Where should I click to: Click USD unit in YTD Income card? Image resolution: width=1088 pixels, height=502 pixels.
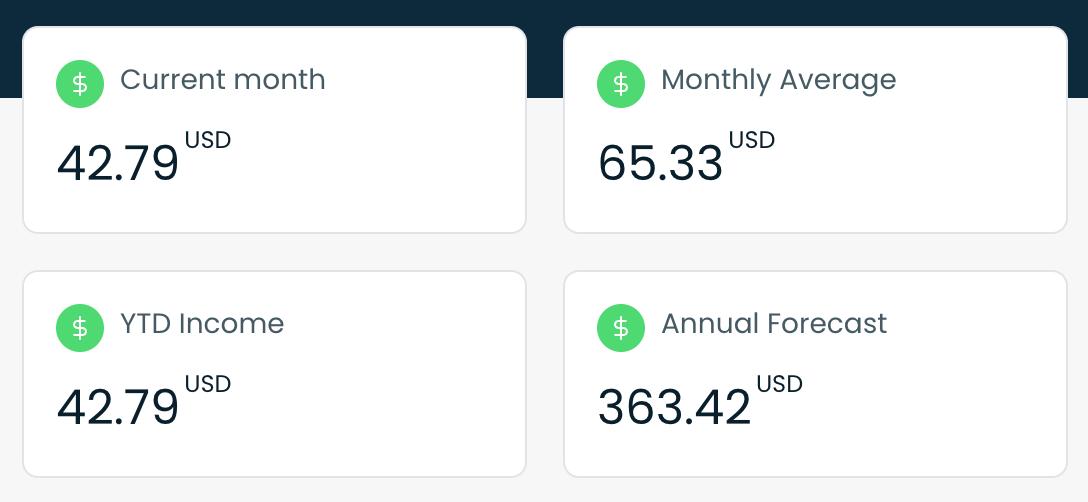click(x=208, y=384)
